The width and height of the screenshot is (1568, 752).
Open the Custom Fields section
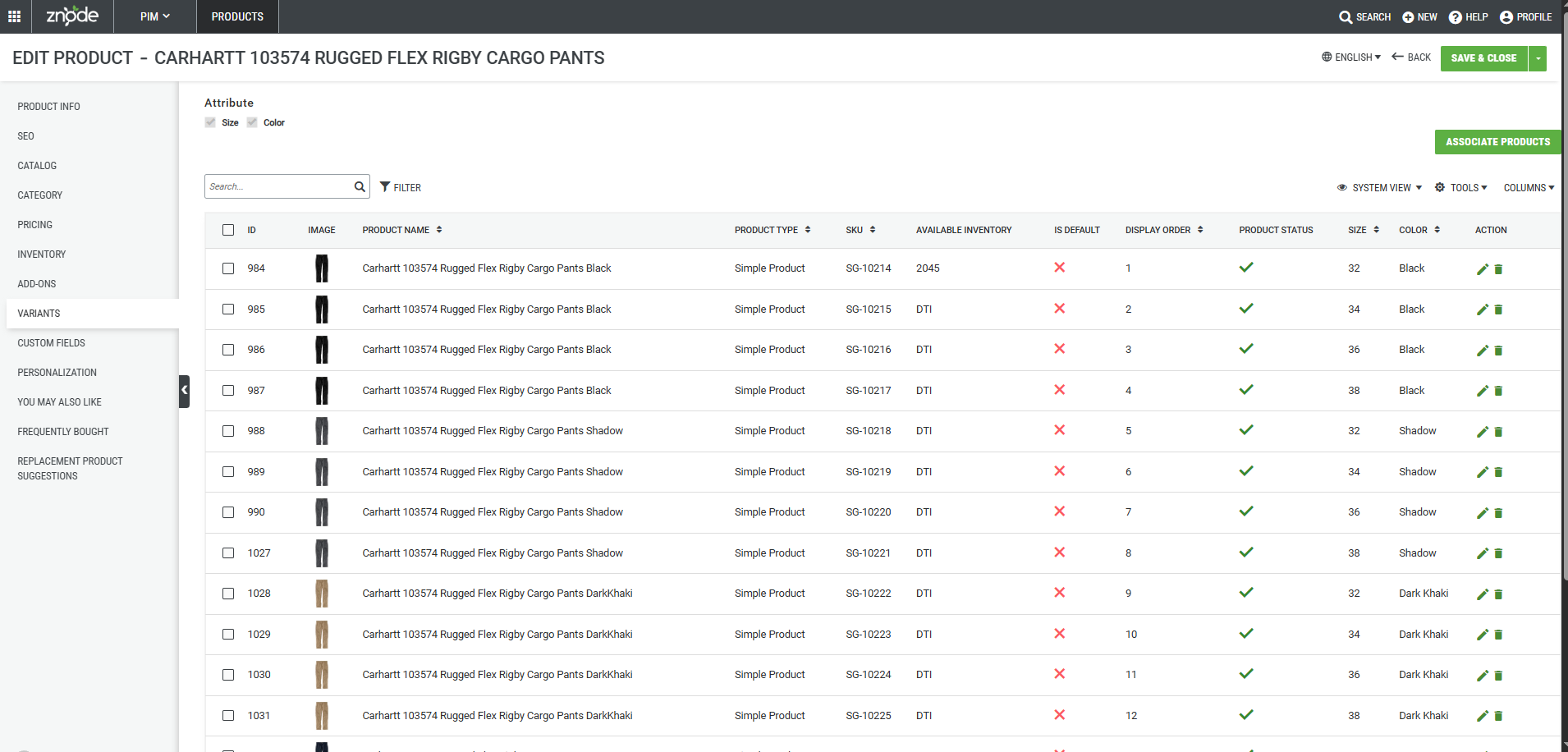pyautogui.click(x=52, y=343)
